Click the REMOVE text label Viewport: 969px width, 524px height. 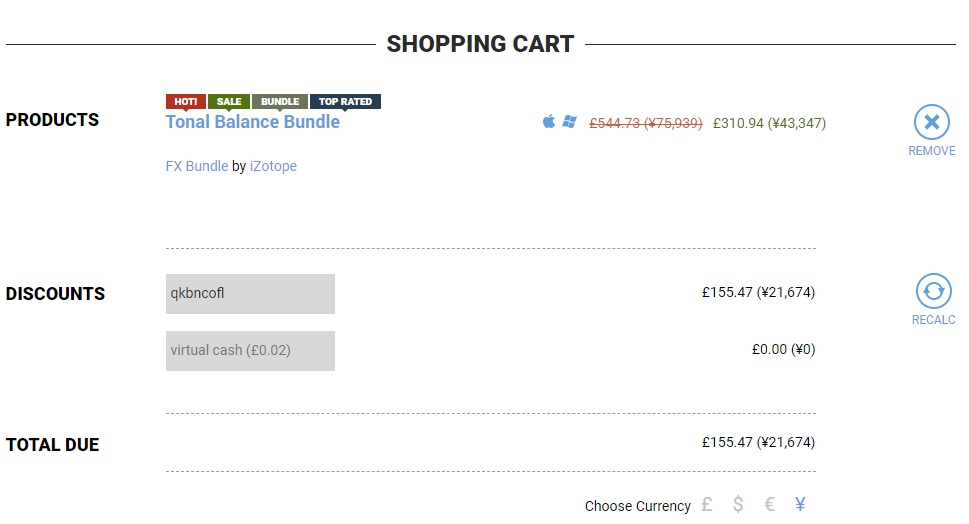coord(931,151)
